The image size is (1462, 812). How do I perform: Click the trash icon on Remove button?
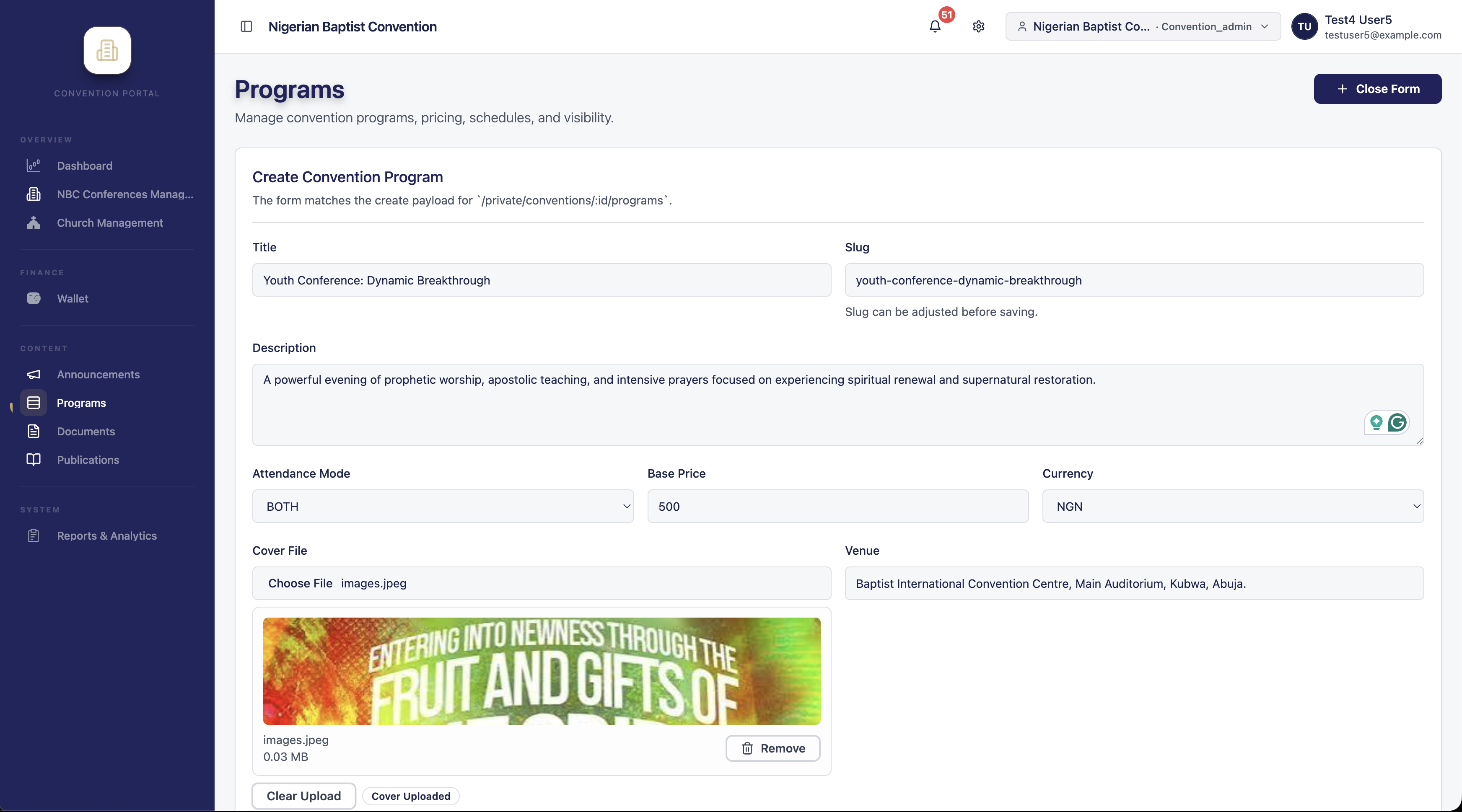[x=747, y=748]
